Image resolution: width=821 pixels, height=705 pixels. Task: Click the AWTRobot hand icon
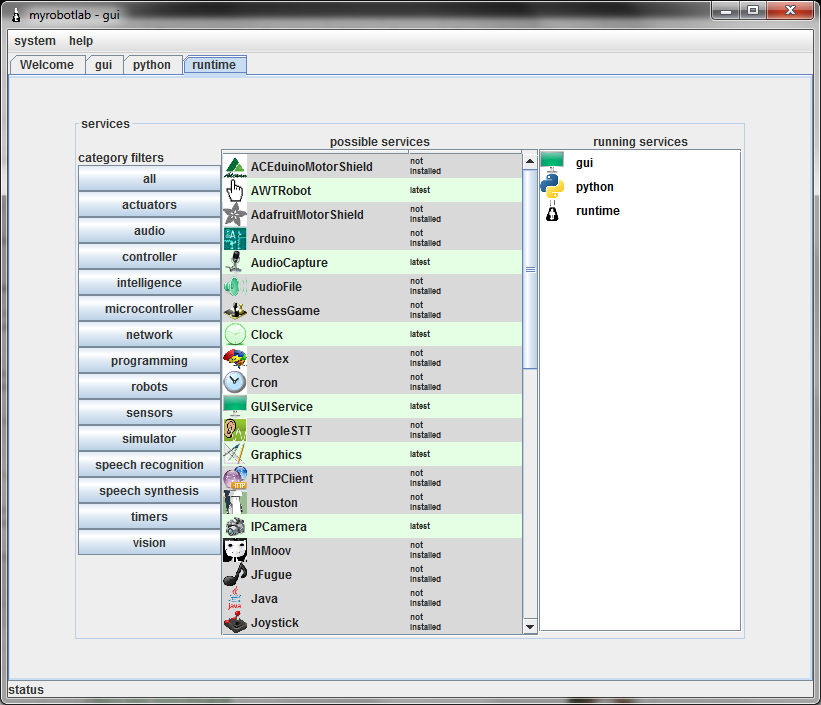[235, 191]
